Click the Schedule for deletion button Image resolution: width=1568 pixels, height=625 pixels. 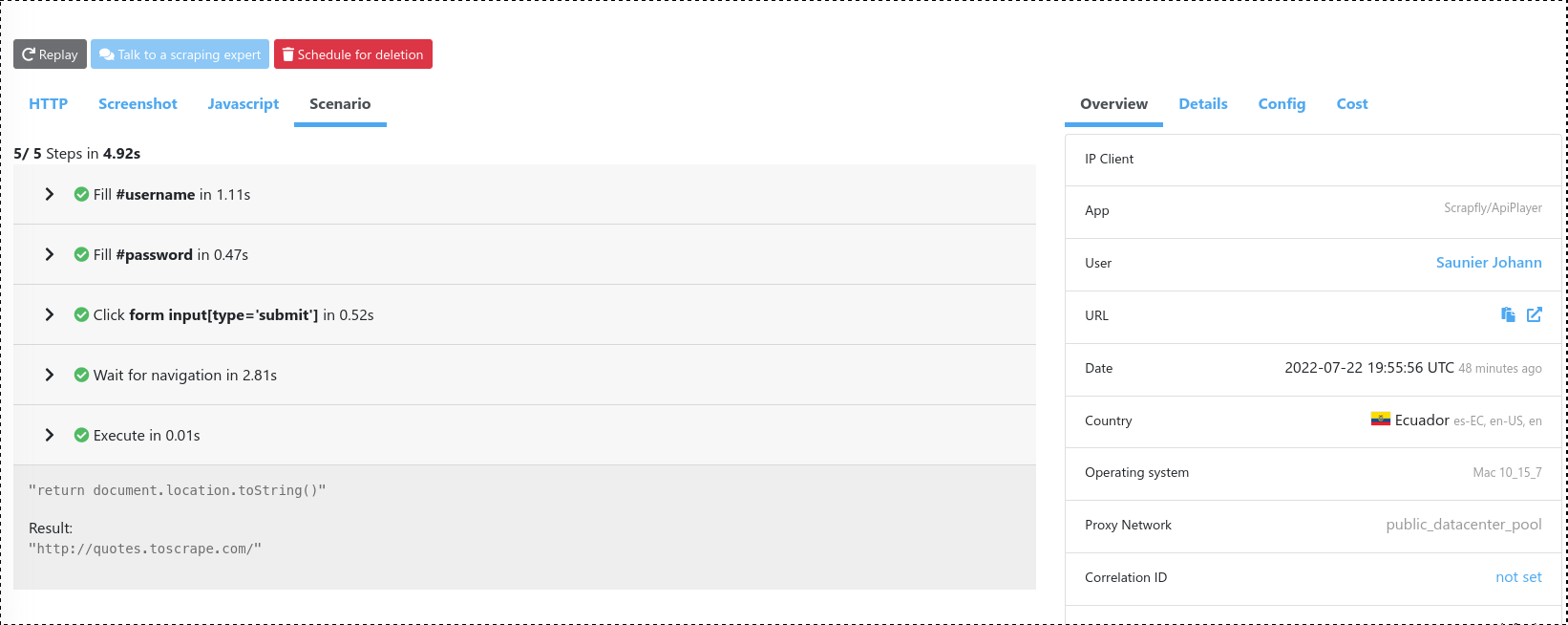(x=353, y=54)
